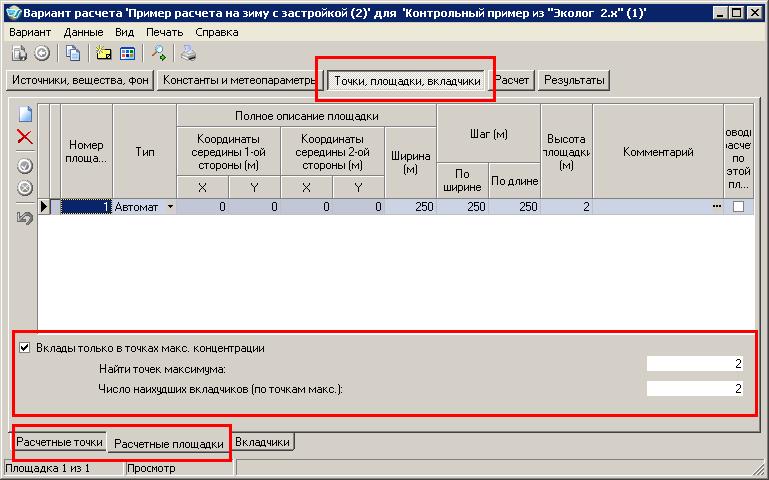Open the 'Вариант' menu
Screen dimensions: 769x480
[x=29, y=32]
